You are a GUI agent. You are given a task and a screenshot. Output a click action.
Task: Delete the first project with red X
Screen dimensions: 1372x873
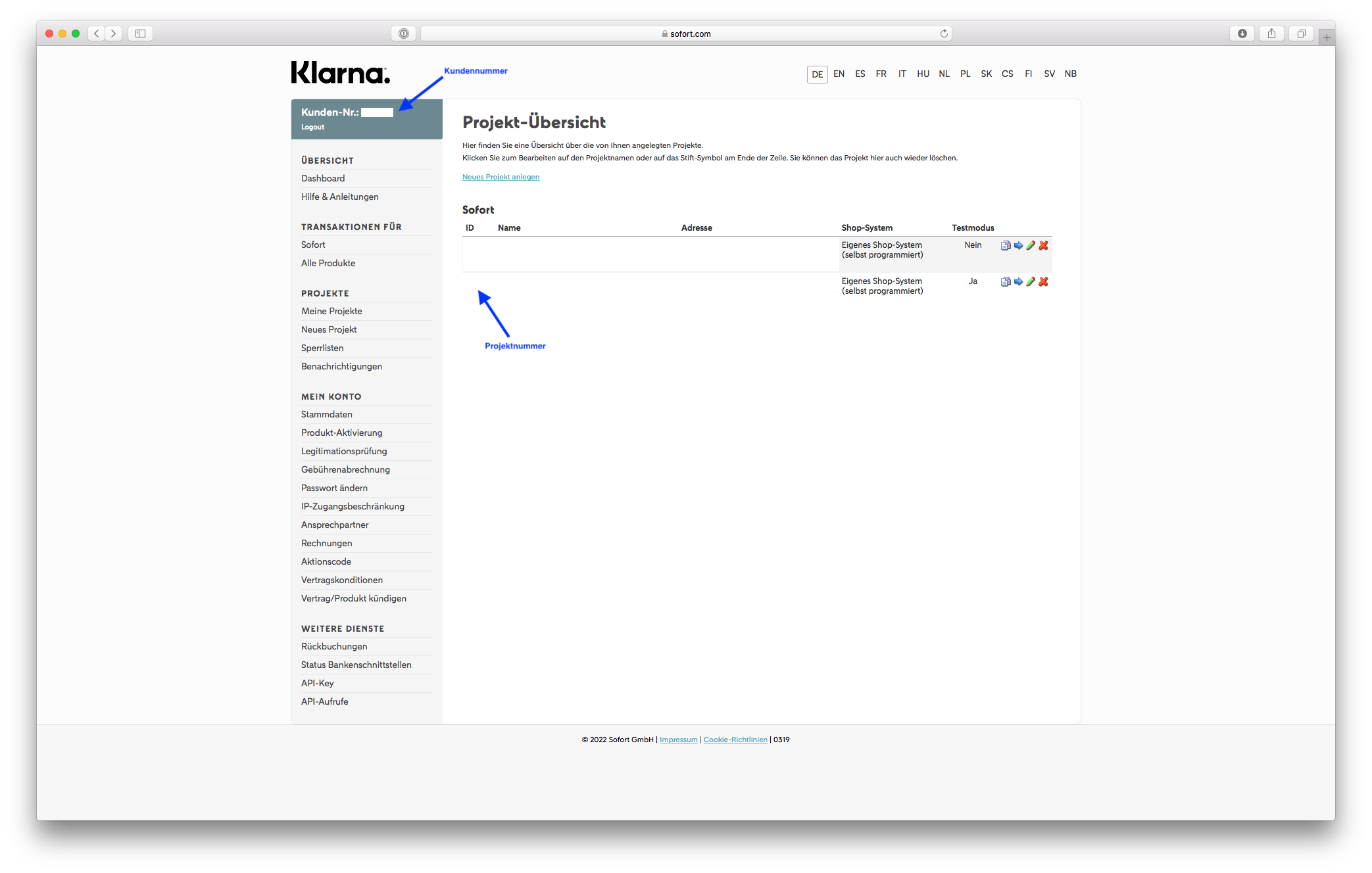pos(1043,246)
